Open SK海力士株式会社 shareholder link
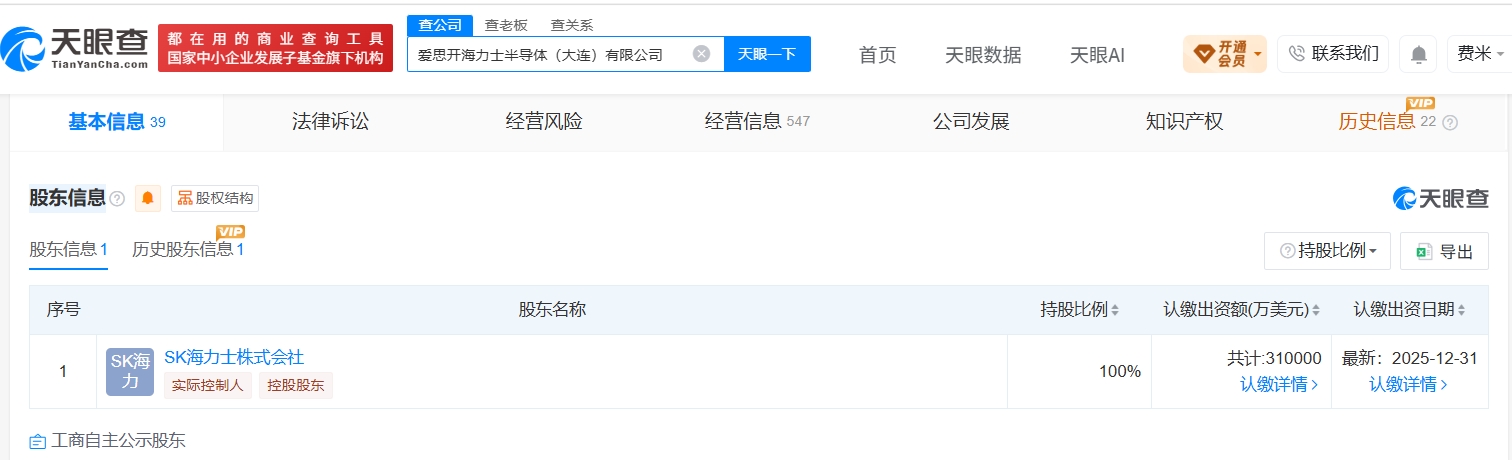 click(234, 357)
